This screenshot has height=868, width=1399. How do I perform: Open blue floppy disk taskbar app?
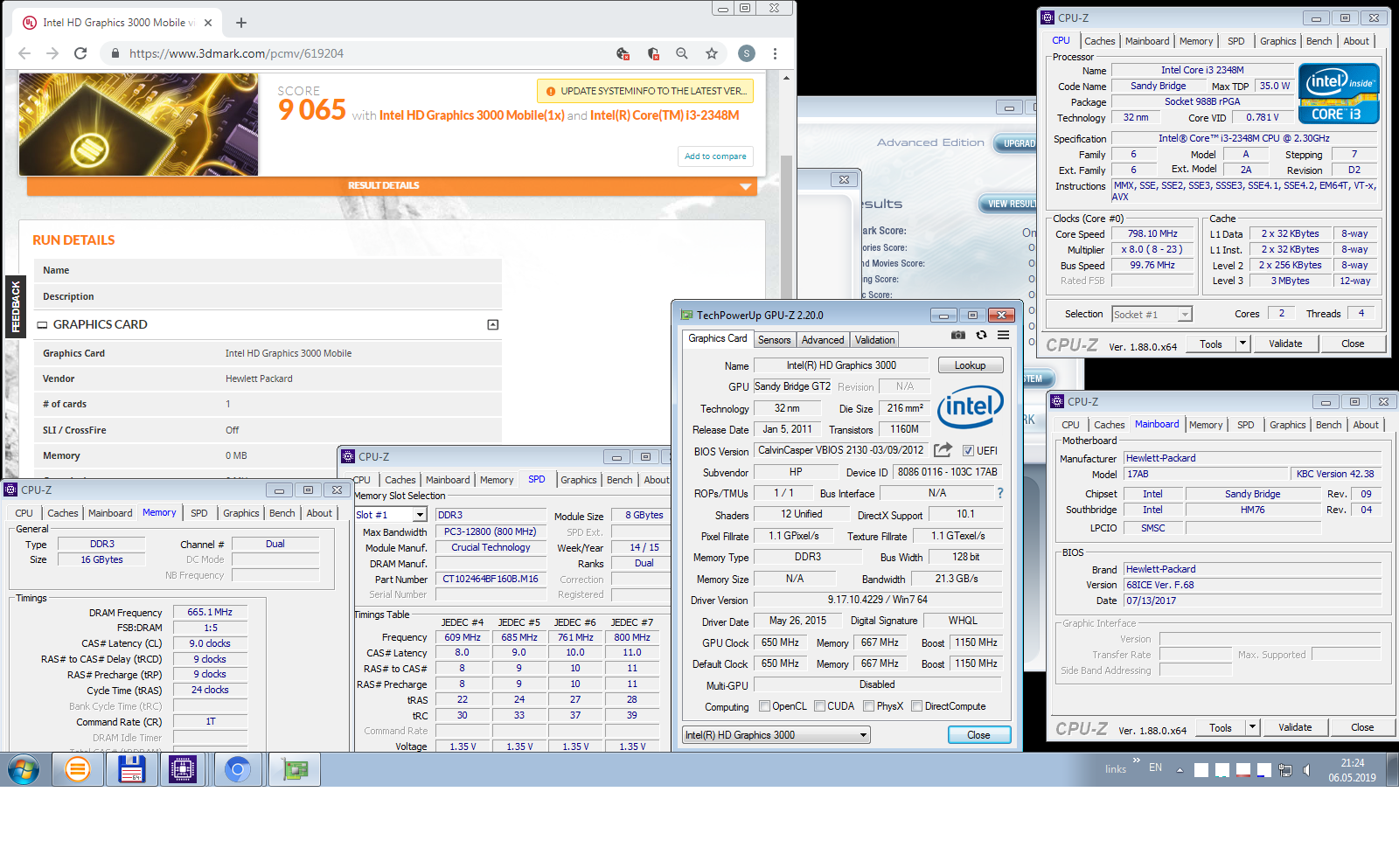point(131,769)
